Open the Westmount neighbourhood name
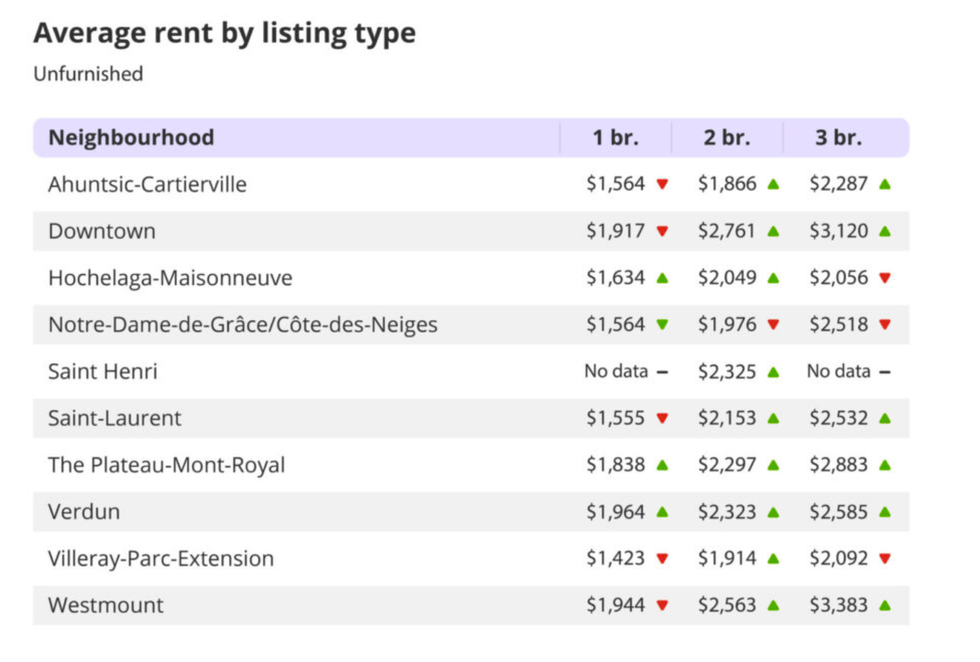The width and height of the screenshot is (980, 662). pyautogui.click(x=106, y=605)
